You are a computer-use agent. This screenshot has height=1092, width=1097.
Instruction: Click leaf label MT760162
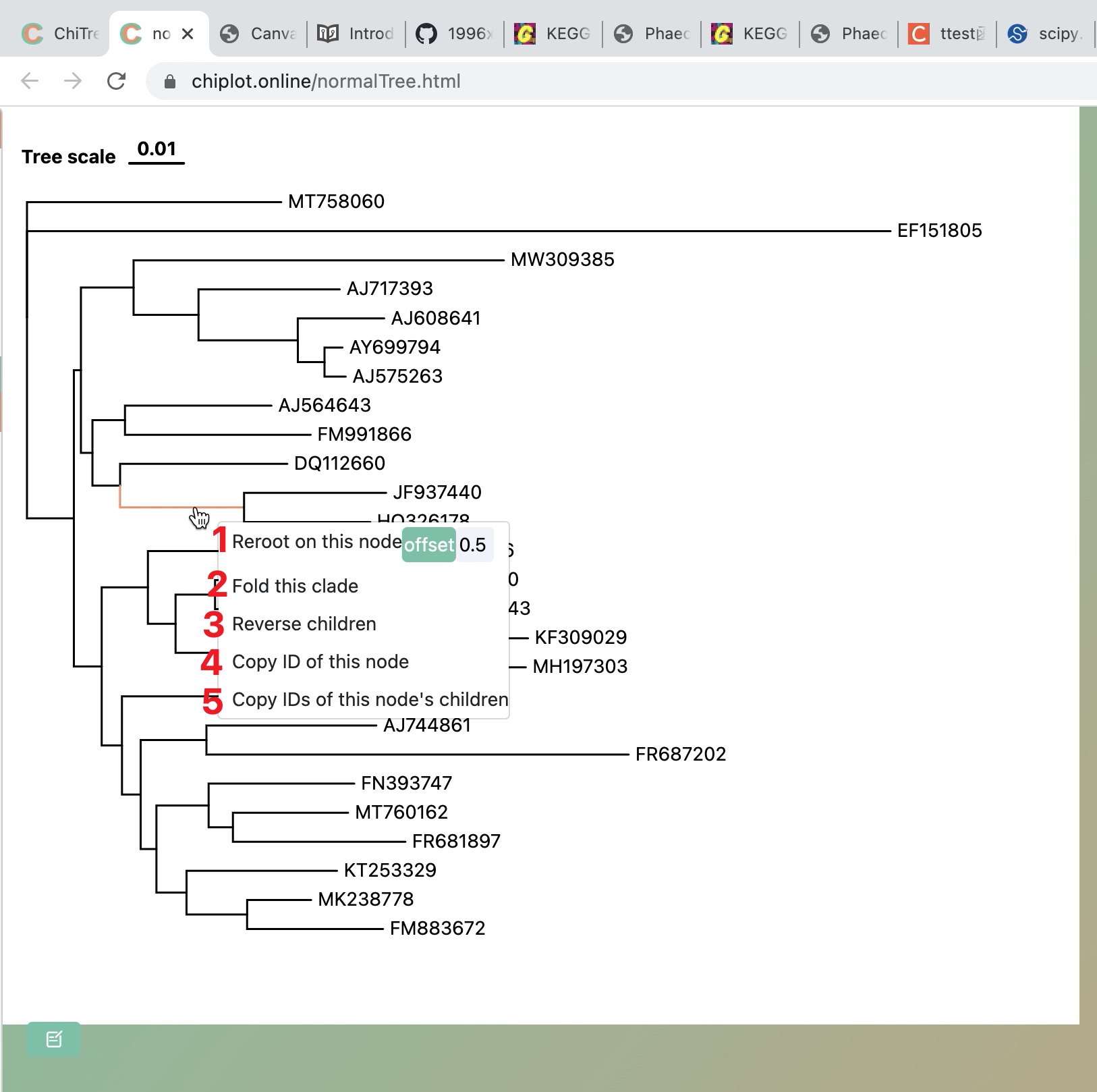401,812
